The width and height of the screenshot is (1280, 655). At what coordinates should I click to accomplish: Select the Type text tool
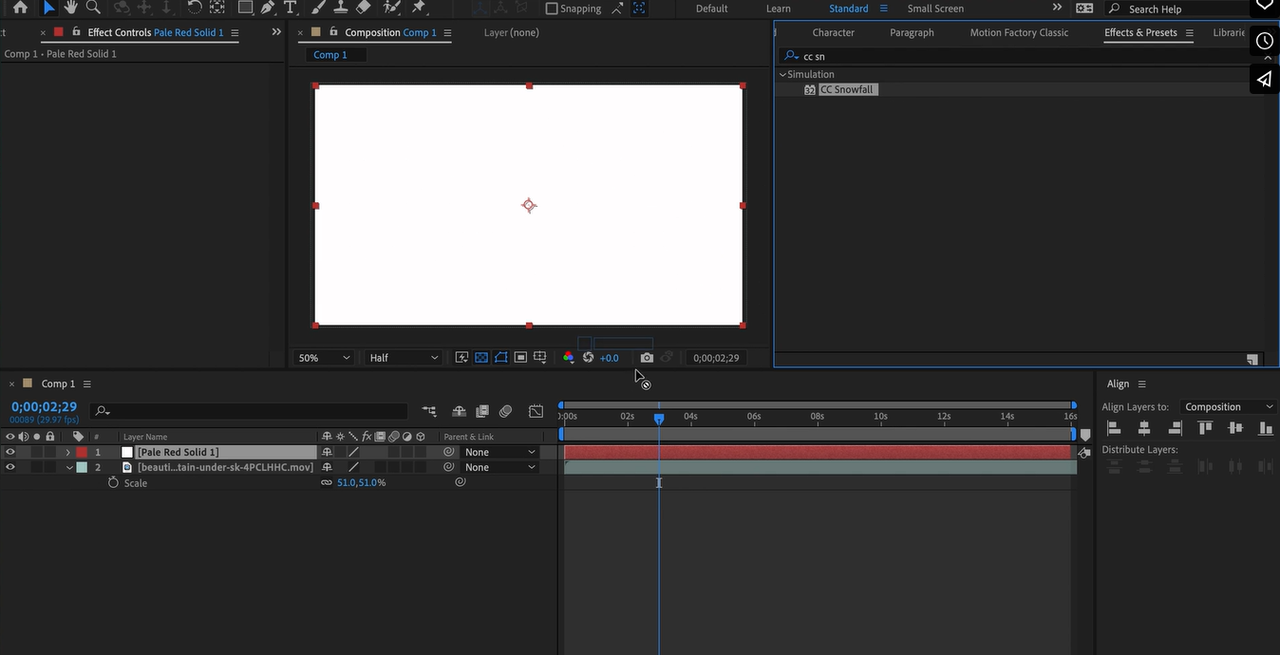pos(290,8)
